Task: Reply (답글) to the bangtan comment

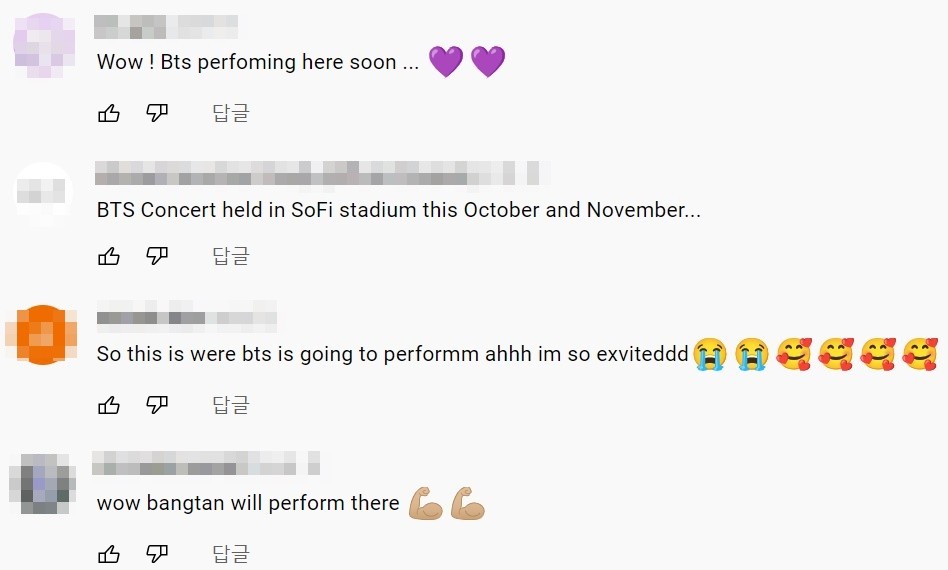Action: coord(230,553)
